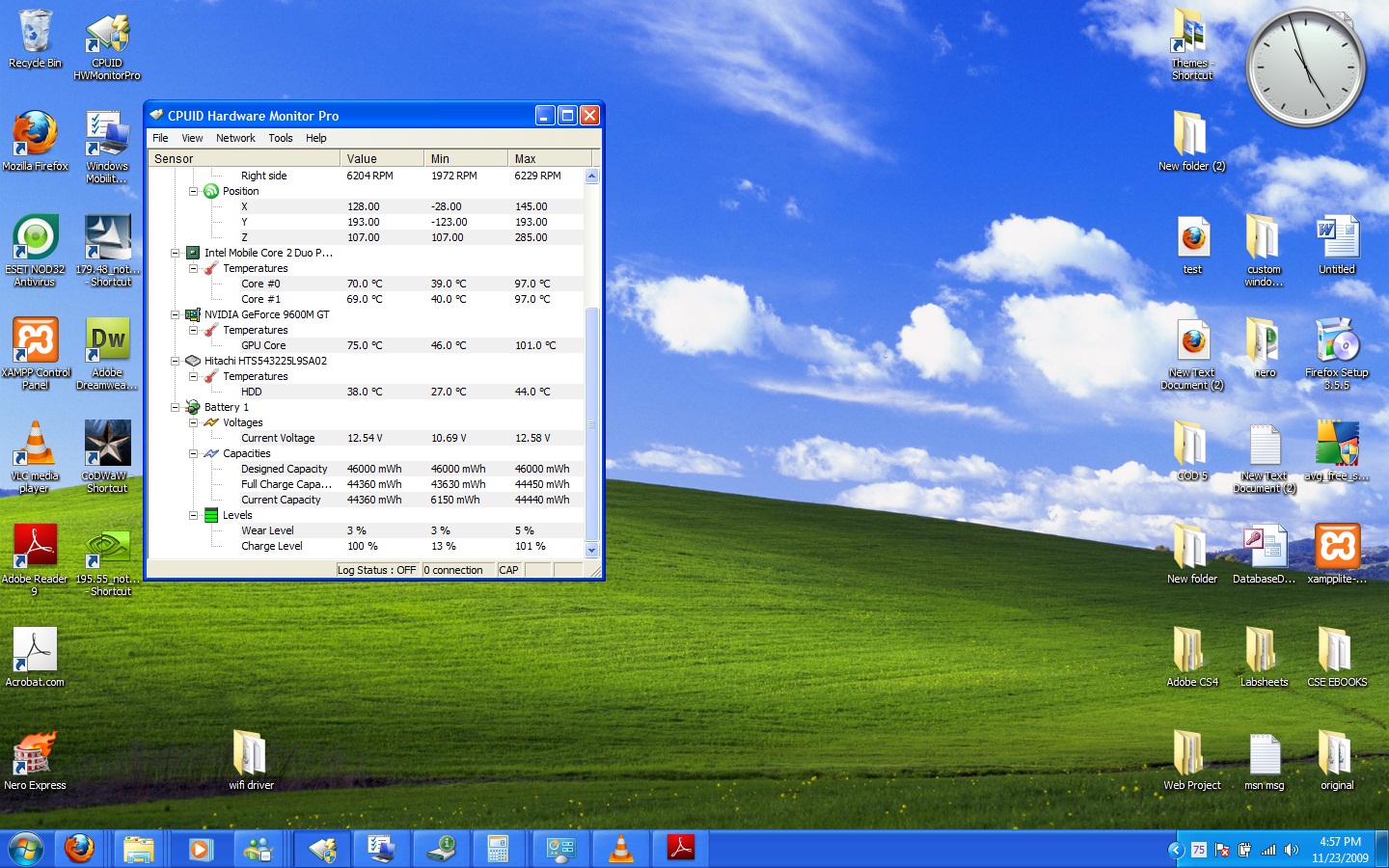Collapse the Capacities tree node
The image size is (1389, 868).
point(193,453)
